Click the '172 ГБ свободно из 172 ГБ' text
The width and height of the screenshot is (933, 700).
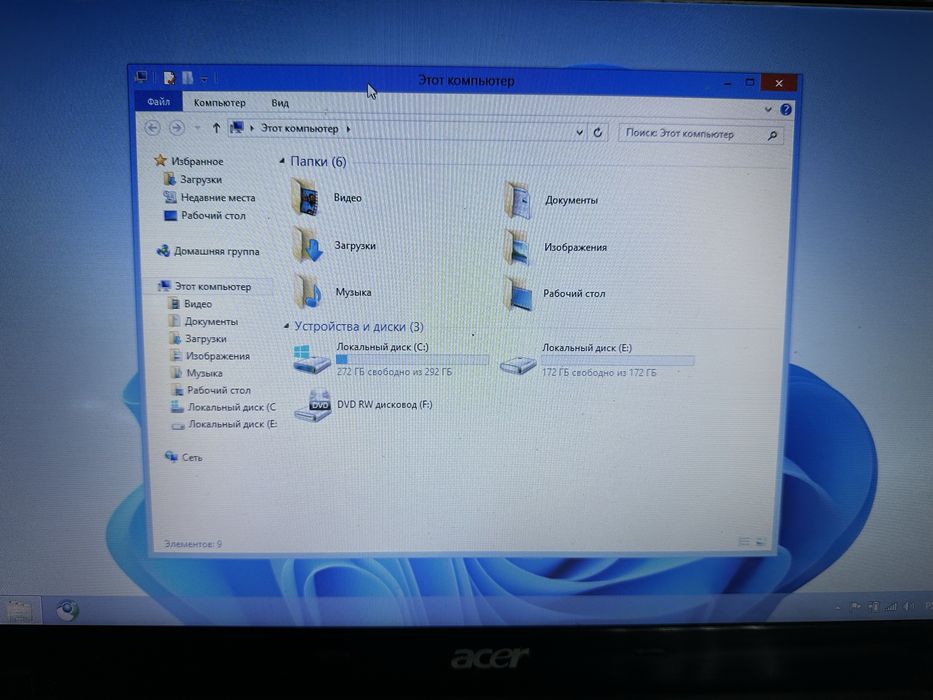pos(599,373)
